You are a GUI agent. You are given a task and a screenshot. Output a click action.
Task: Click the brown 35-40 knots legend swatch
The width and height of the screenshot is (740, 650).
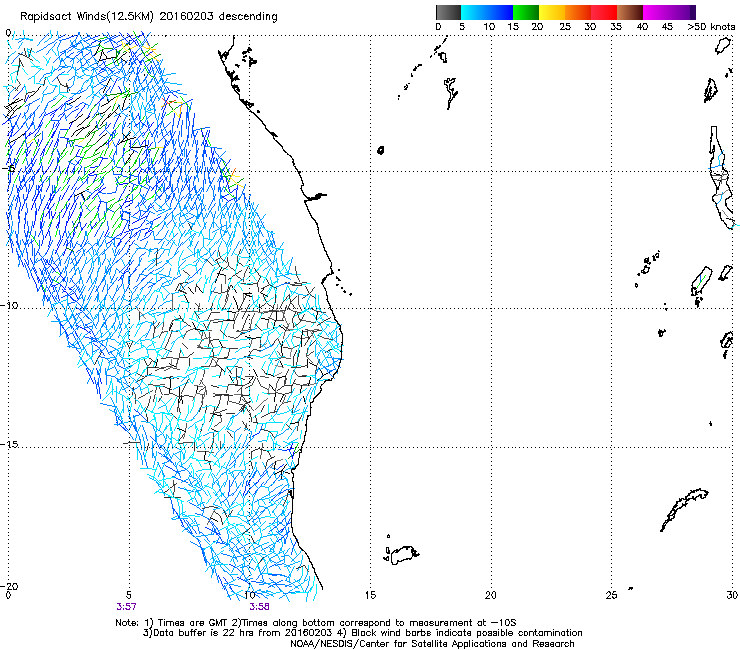tap(630, 12)
